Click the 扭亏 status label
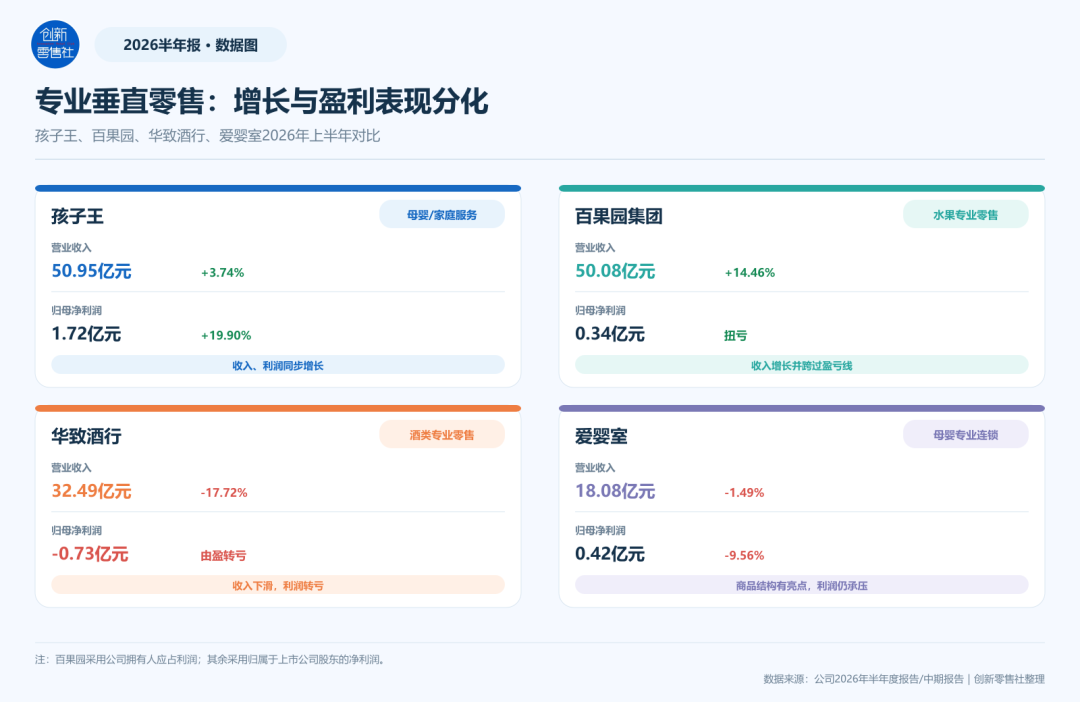The width and height of the screenshot is (1080, 702). [736, 335]
